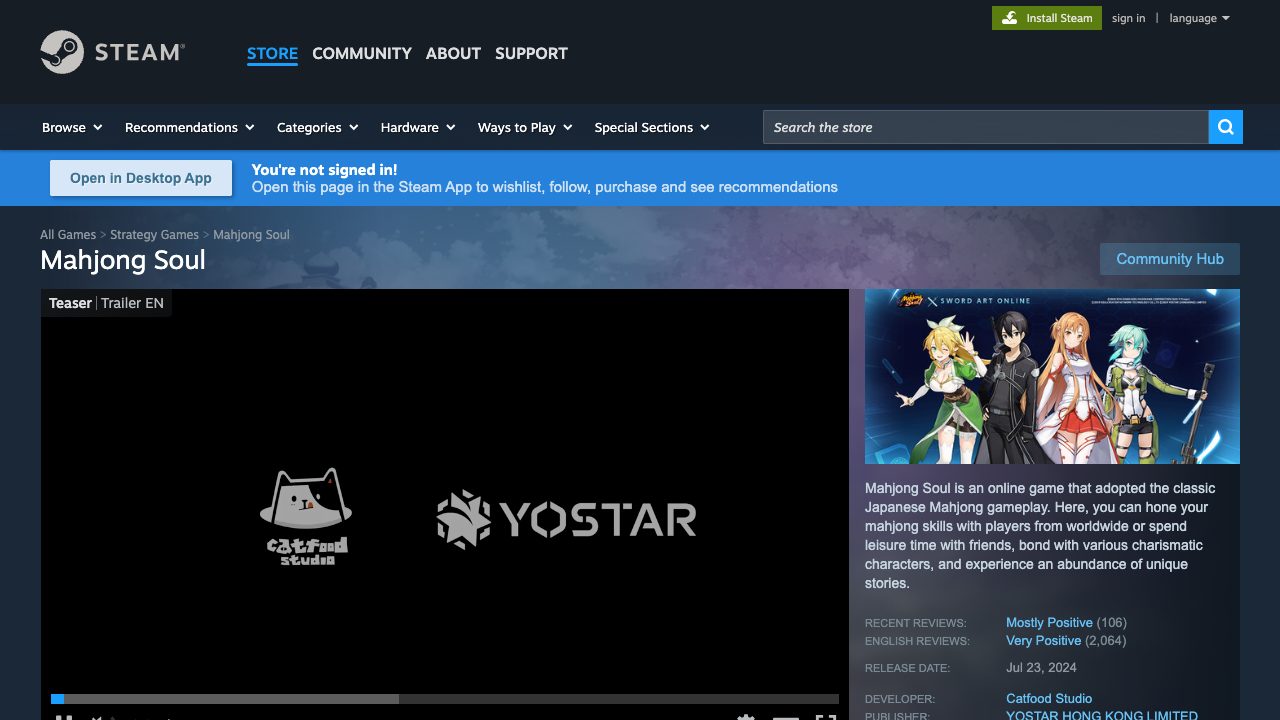
Task: Open the Hardware dropdown
Action: pyautogui.click(x=418, y=127)
